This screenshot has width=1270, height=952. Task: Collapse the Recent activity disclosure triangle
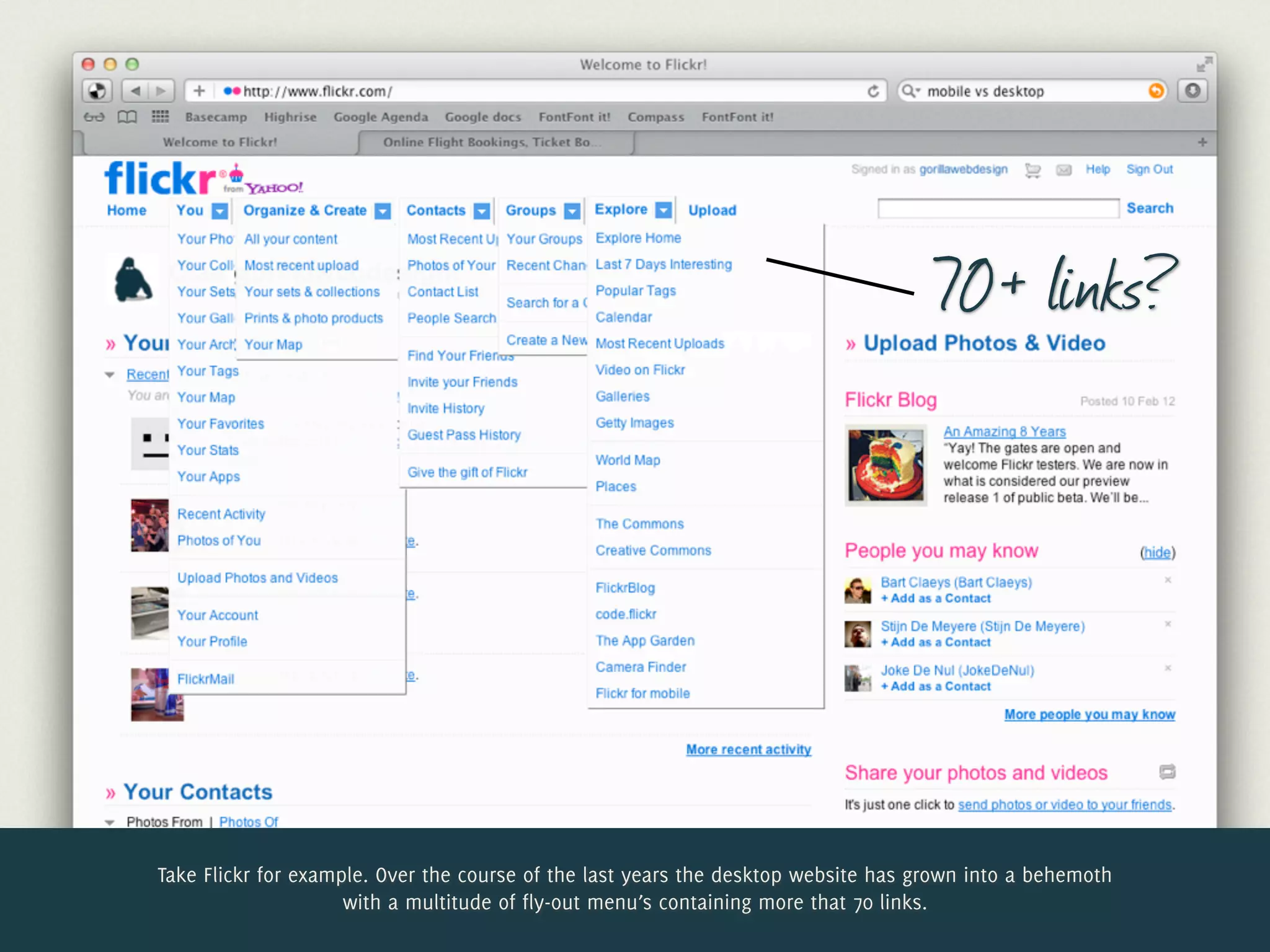point(110,375)
